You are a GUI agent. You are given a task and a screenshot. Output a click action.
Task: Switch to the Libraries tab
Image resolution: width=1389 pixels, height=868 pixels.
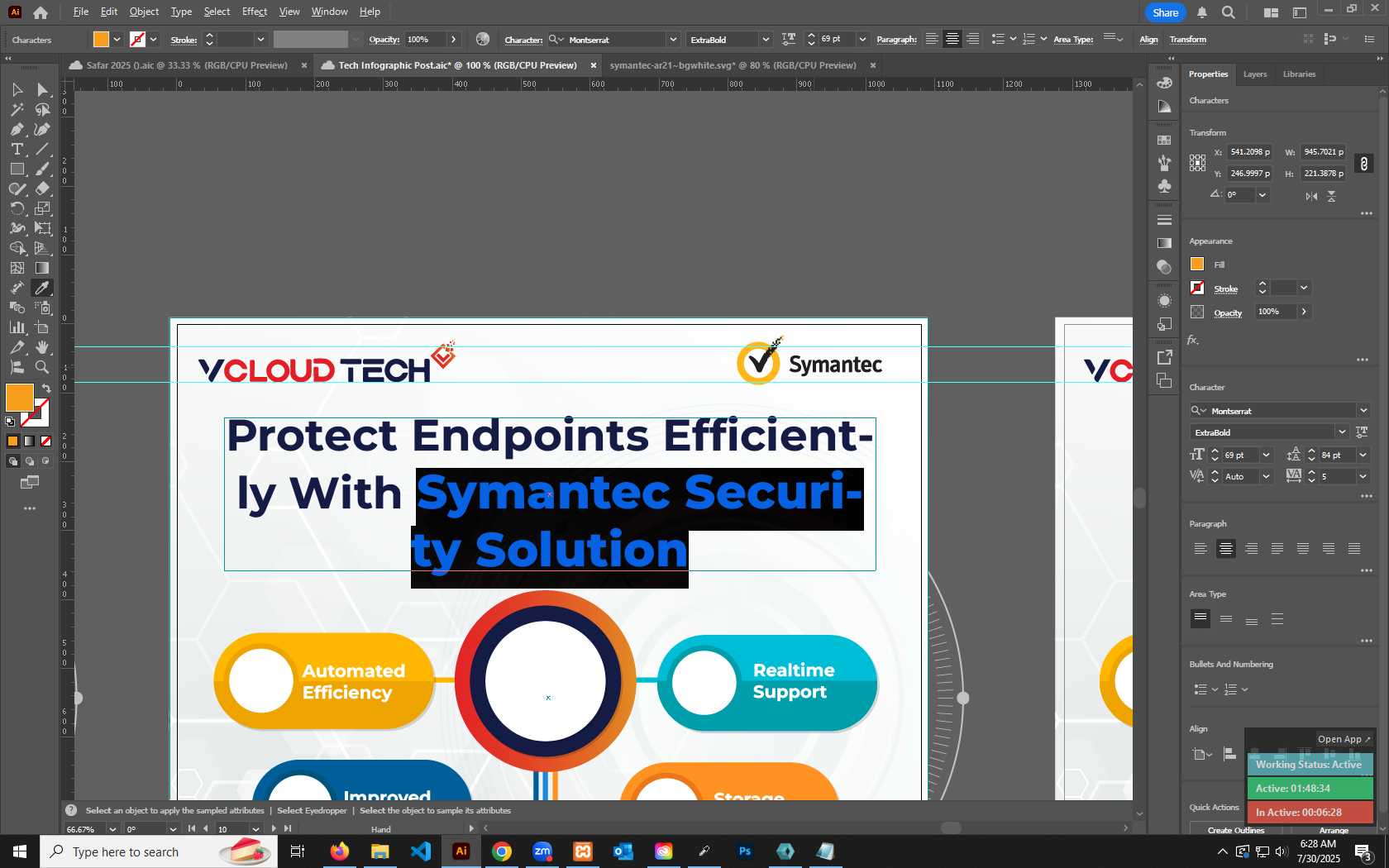pos(1299,74)
